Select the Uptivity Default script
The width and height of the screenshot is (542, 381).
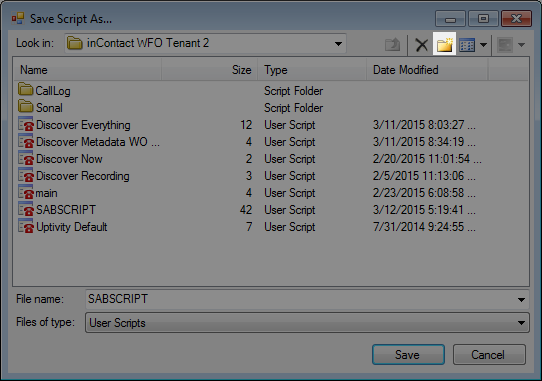click(63, 227)
